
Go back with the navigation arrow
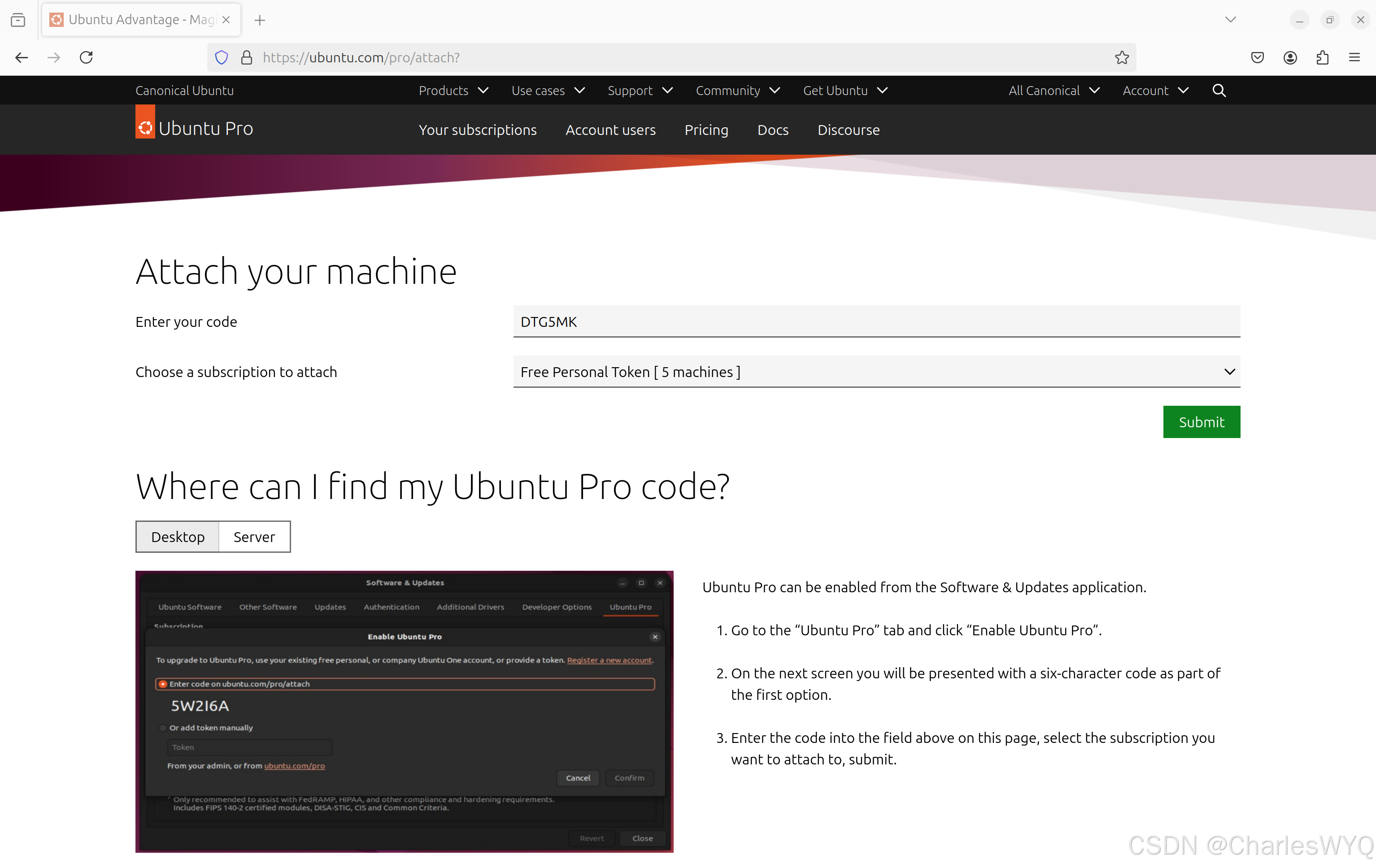21,57
